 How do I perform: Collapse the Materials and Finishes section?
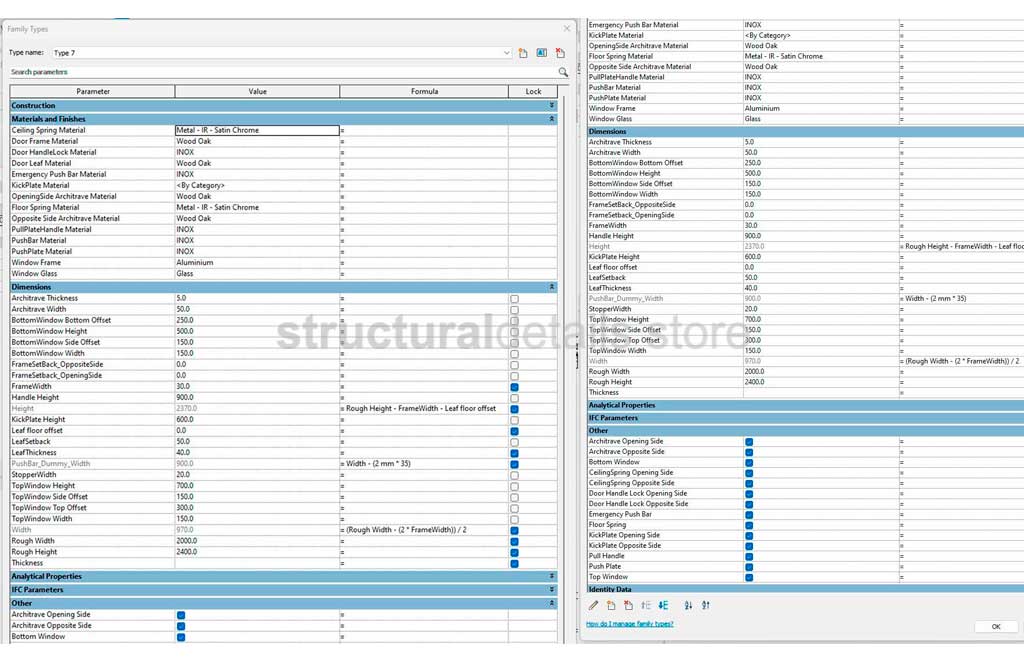(x=549, y=118)
